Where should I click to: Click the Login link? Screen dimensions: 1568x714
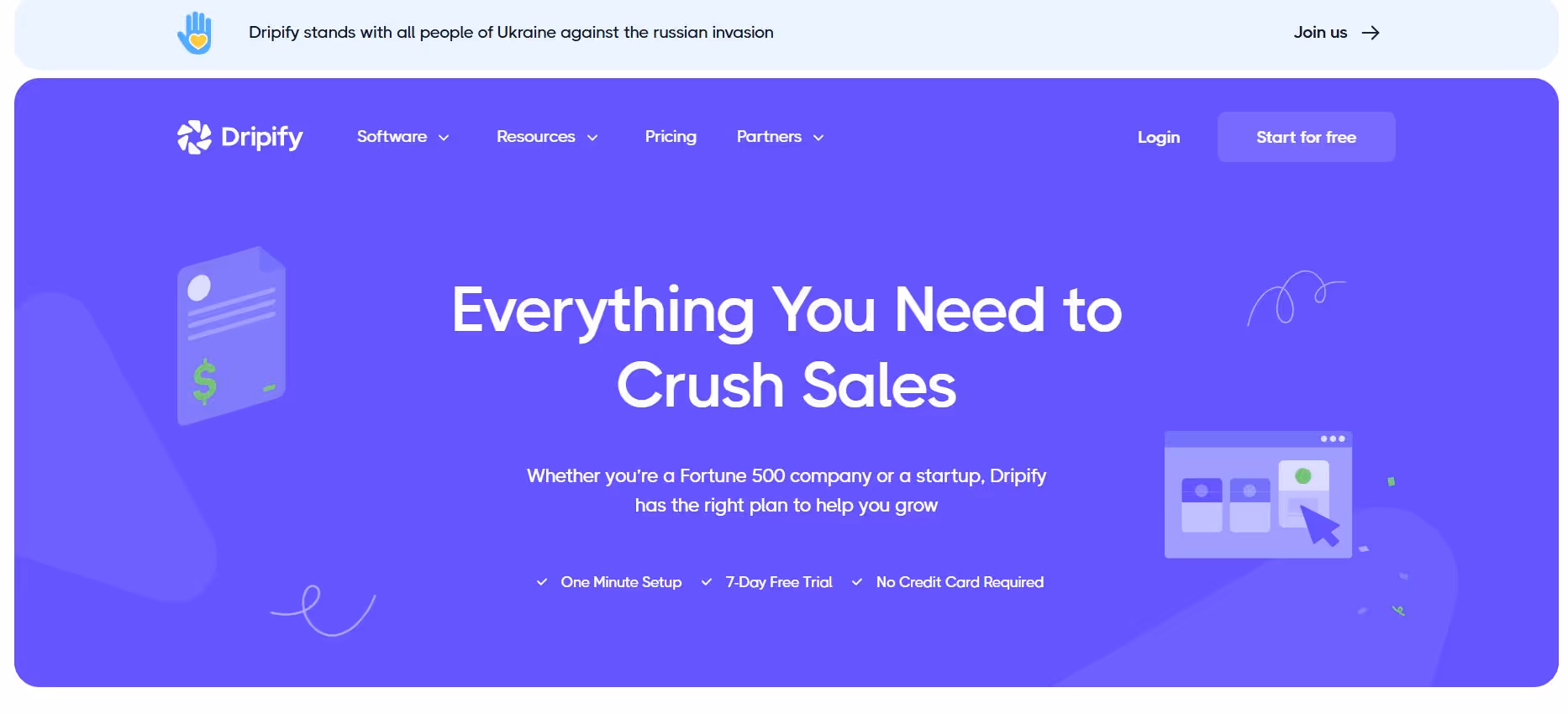[1158, 138]
